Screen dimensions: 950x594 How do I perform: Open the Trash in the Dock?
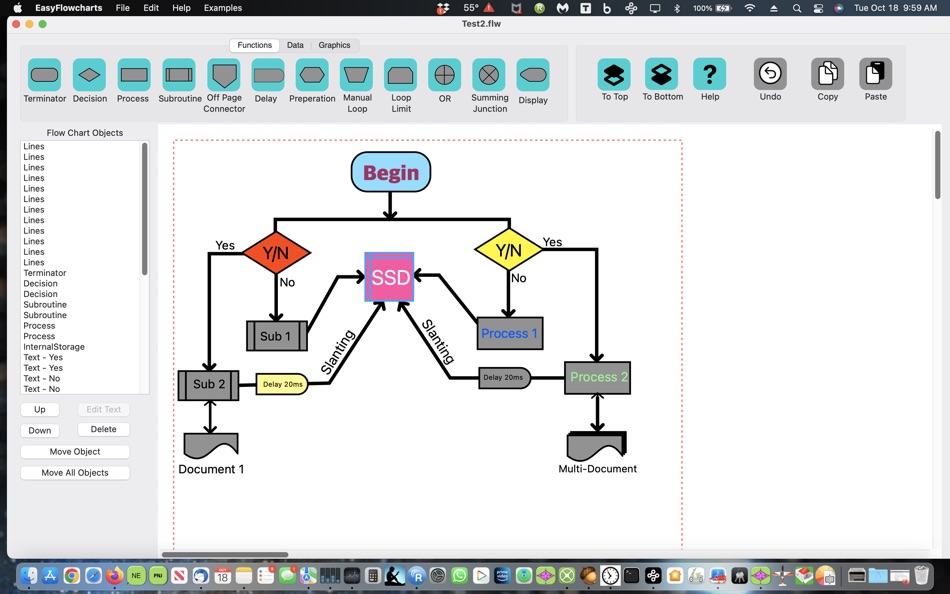[x=922, y=575]
